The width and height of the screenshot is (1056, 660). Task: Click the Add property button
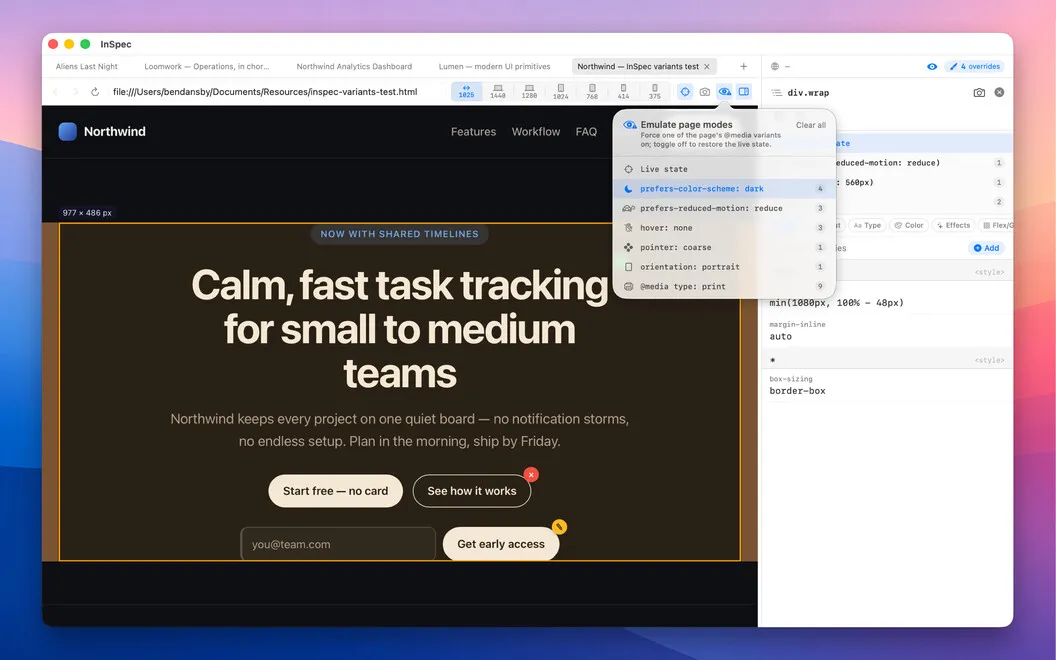pos(987,248)
